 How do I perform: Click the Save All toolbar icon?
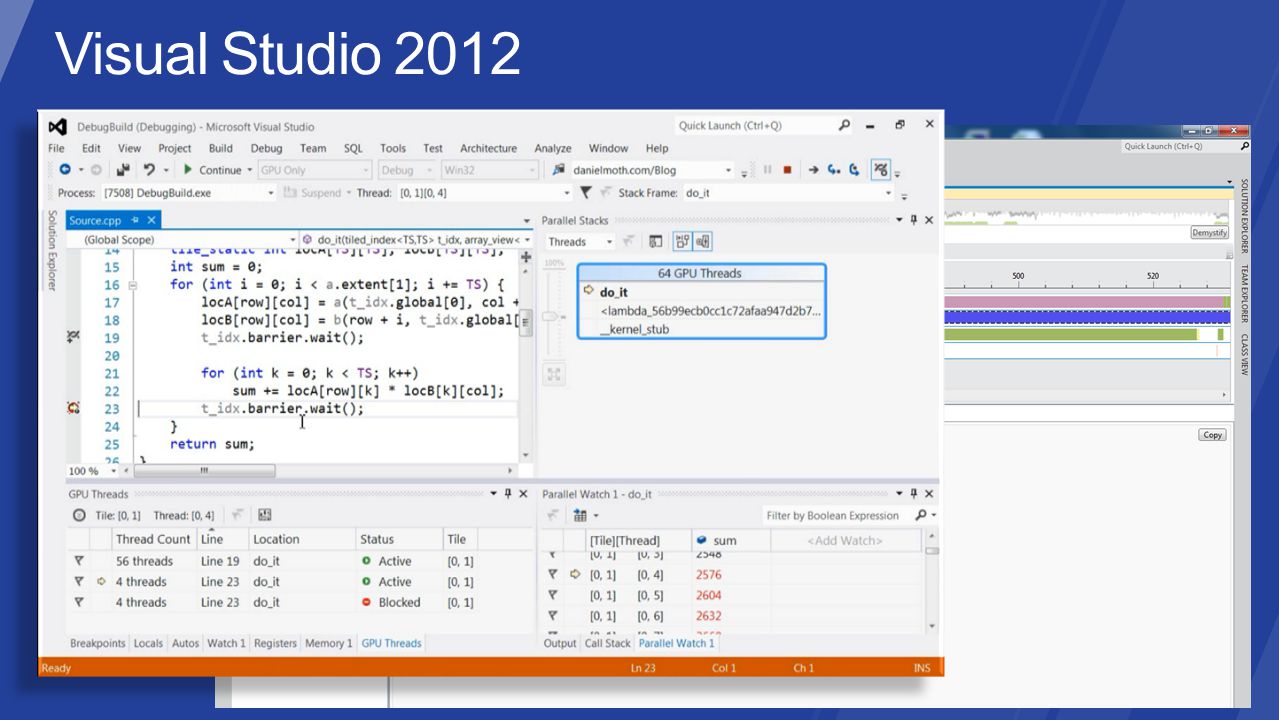pyautogui.click(x=123, y=170)
